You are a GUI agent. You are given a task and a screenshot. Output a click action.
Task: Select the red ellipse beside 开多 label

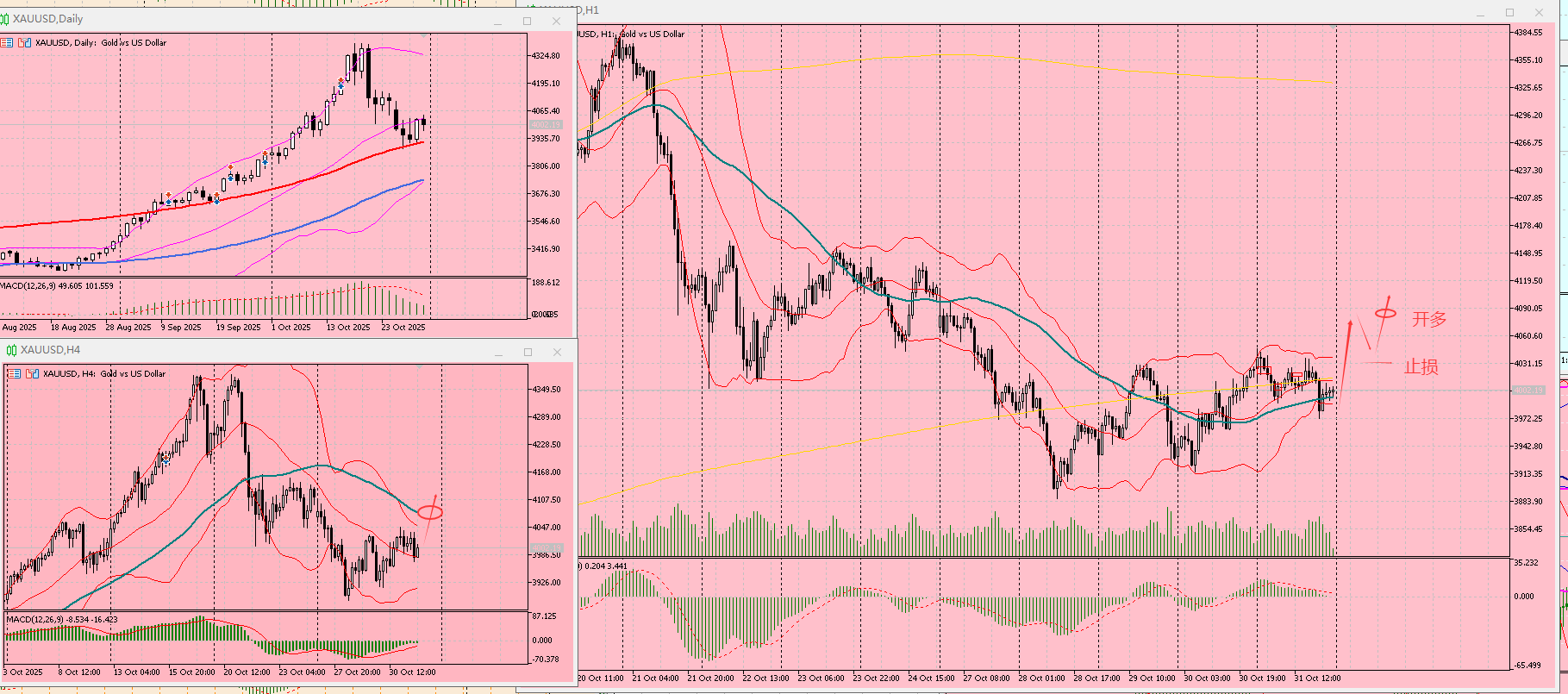[x=1385, y=312]
